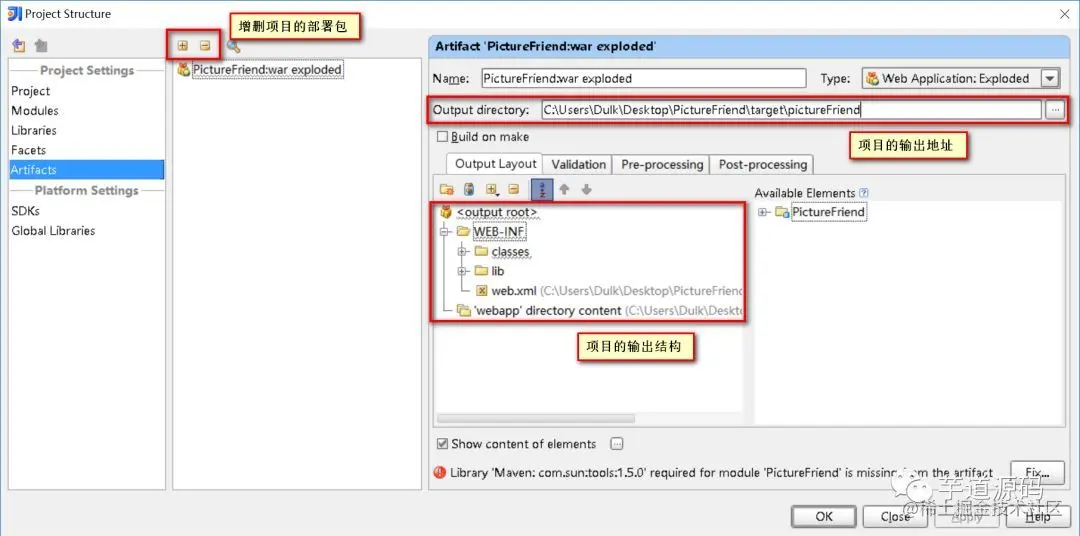Click the add artifact plus icon
Screen dimensions: 1080x536
[183, 45]
